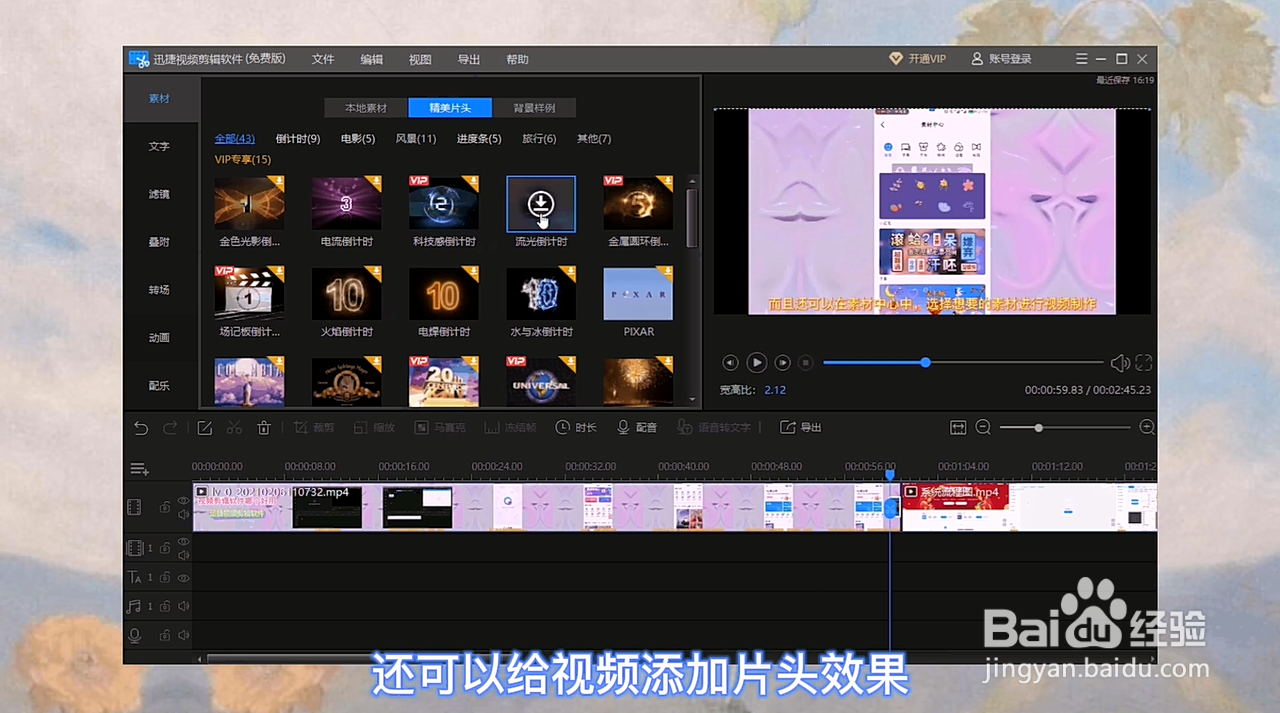
Task: Click the trash icon to delete selection
Action: (263, 427)
